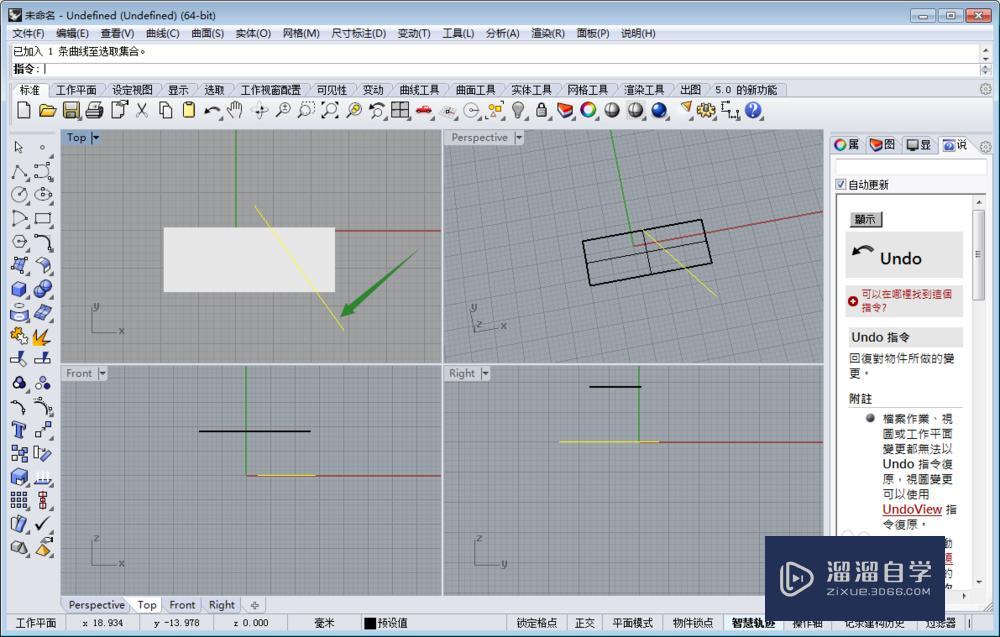Image resolution: width=1000 pixels, height=637 pixels.
Task: Select the explode tool in sidebar
Action: 42,336
